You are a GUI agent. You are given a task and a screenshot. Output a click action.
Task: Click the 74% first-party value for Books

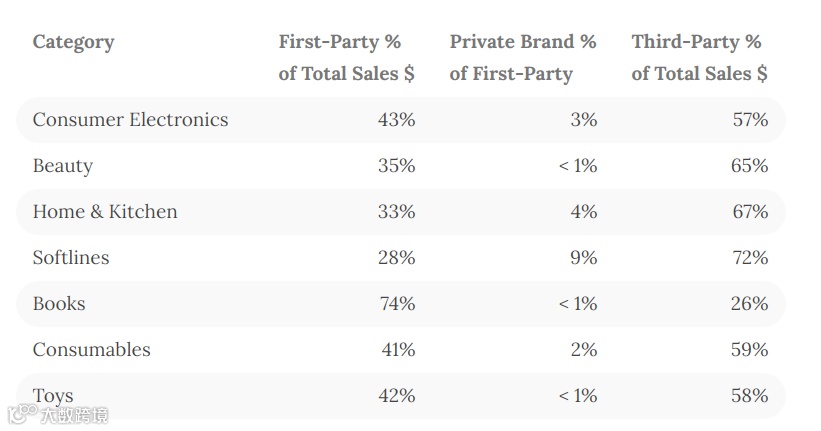coord(397,304)
